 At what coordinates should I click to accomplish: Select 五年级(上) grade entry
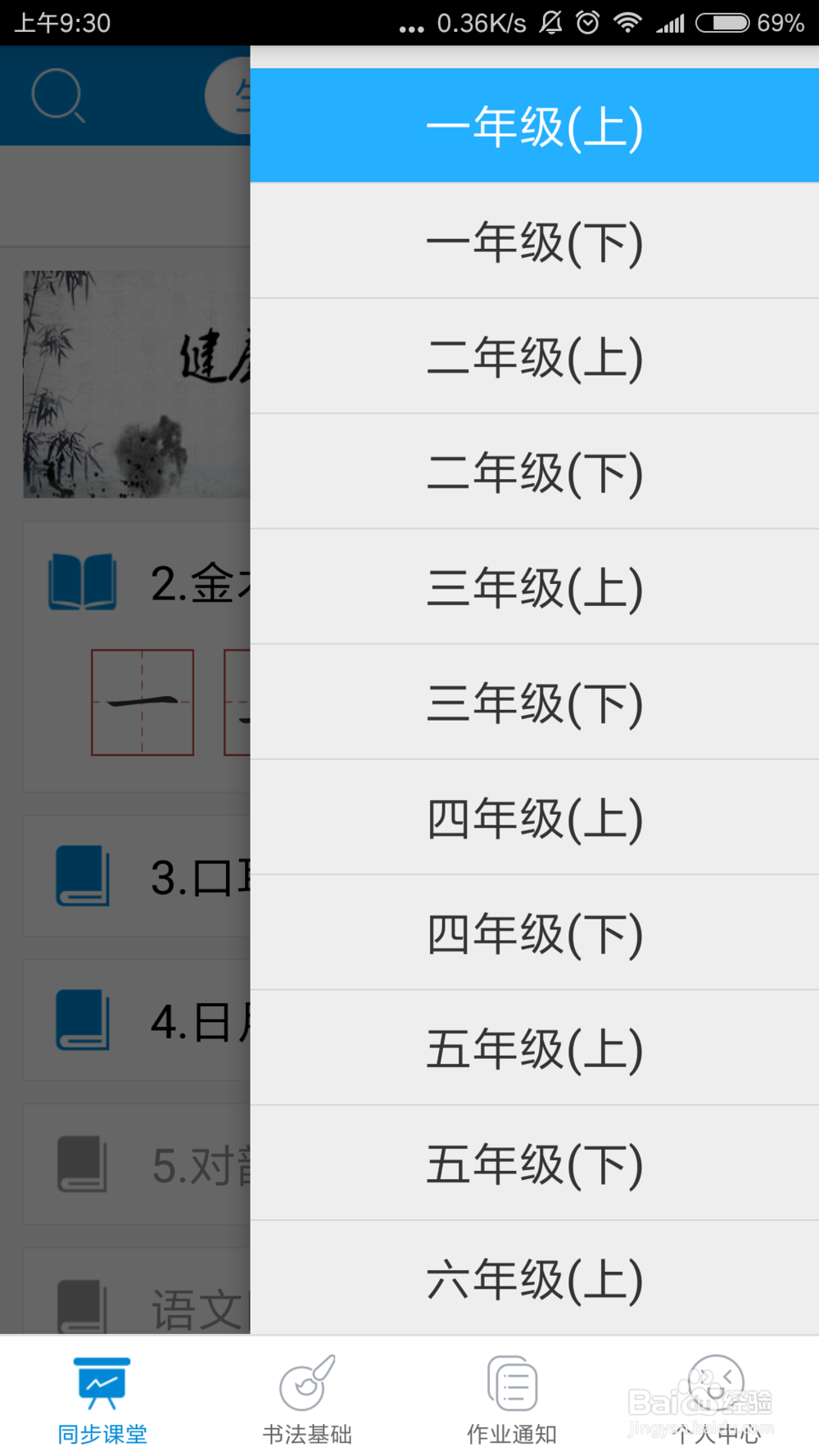(x=535, y=1048)
